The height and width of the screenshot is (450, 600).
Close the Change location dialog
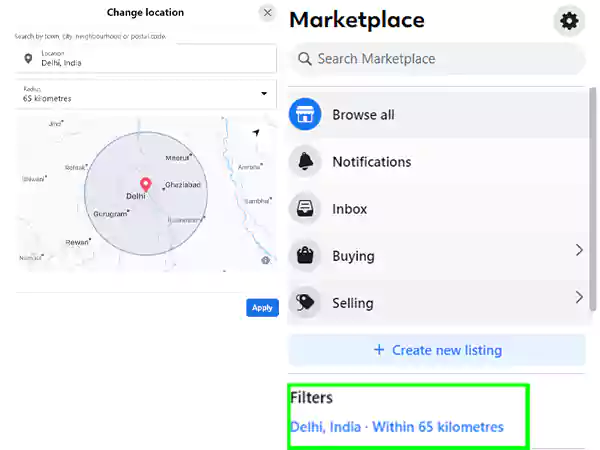[267, 13]
